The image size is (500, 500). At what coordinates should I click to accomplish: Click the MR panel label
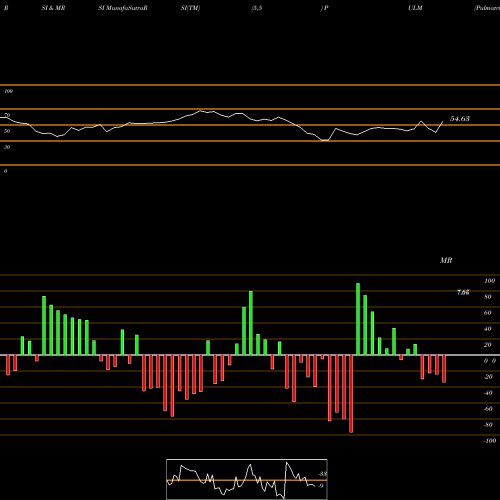[446, 260]
